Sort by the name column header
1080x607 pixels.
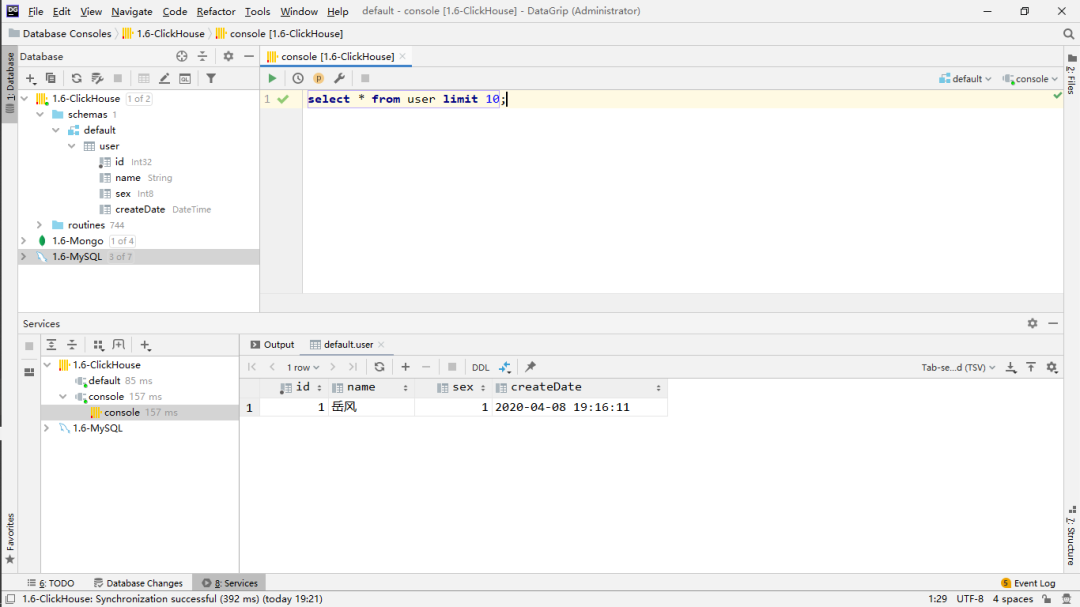tap(371, 388)
